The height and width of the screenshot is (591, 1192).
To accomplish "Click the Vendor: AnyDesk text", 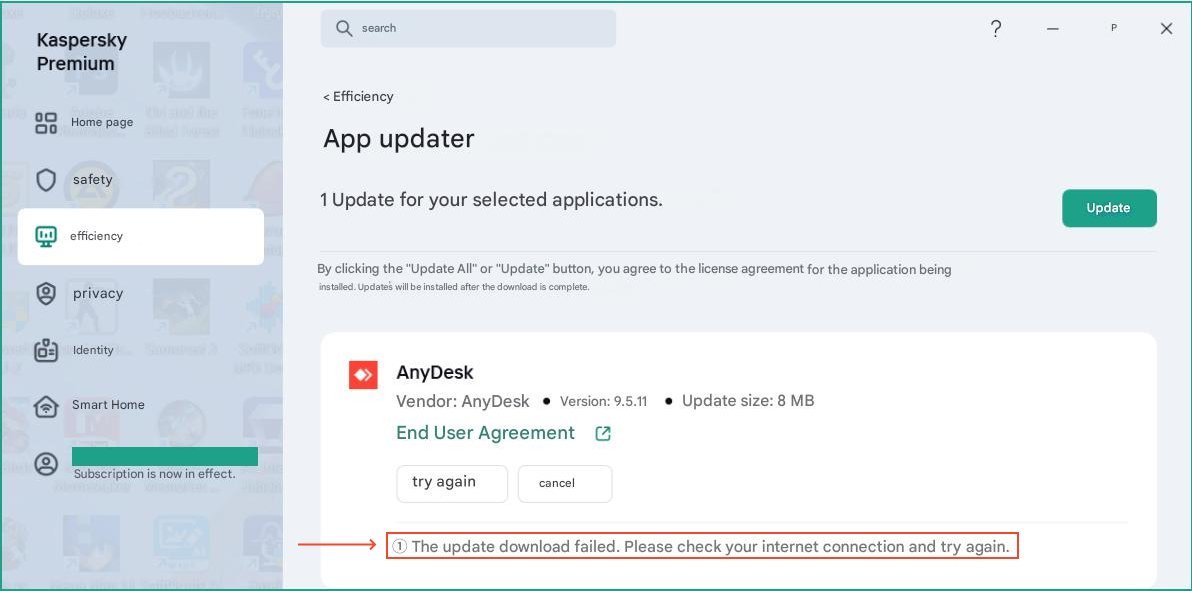I will pyautogui.click(x=464, y=402).
